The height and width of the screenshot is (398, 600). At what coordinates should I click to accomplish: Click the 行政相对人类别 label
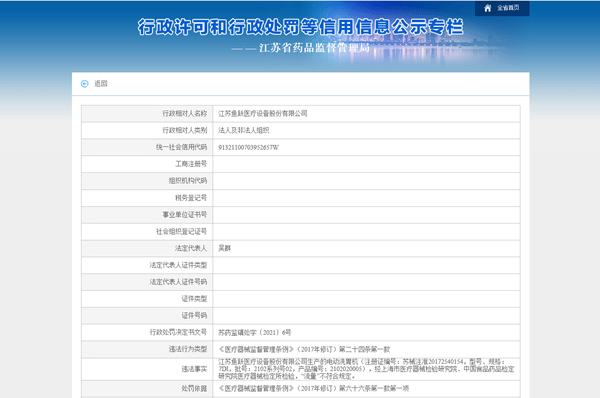[x=185, y=130]
